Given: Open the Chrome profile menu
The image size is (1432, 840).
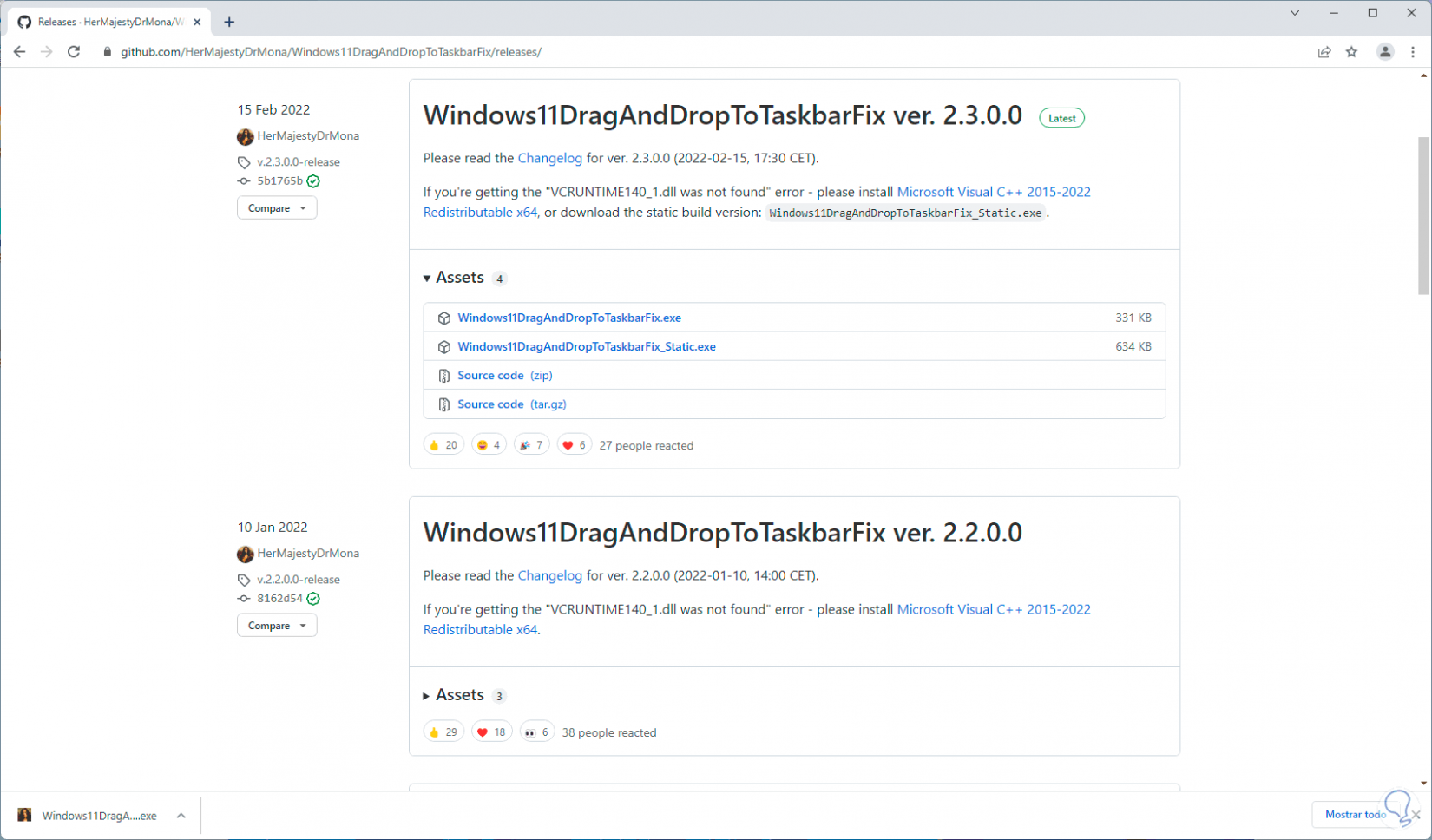Looking at the screenshot, I should [1385, 52].
